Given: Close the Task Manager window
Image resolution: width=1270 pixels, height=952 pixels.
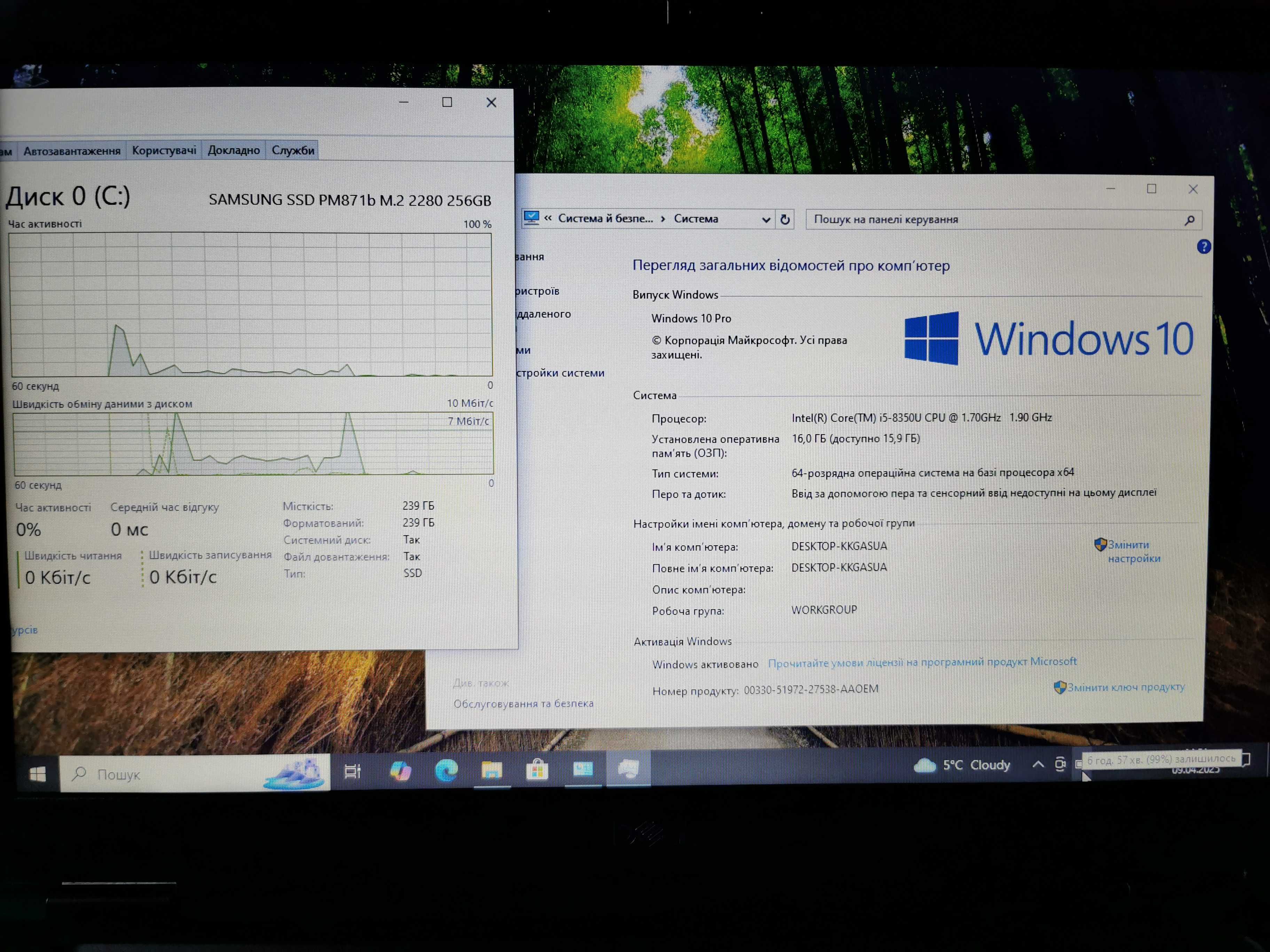Looking at the screenshot, I should coord(492,103).
